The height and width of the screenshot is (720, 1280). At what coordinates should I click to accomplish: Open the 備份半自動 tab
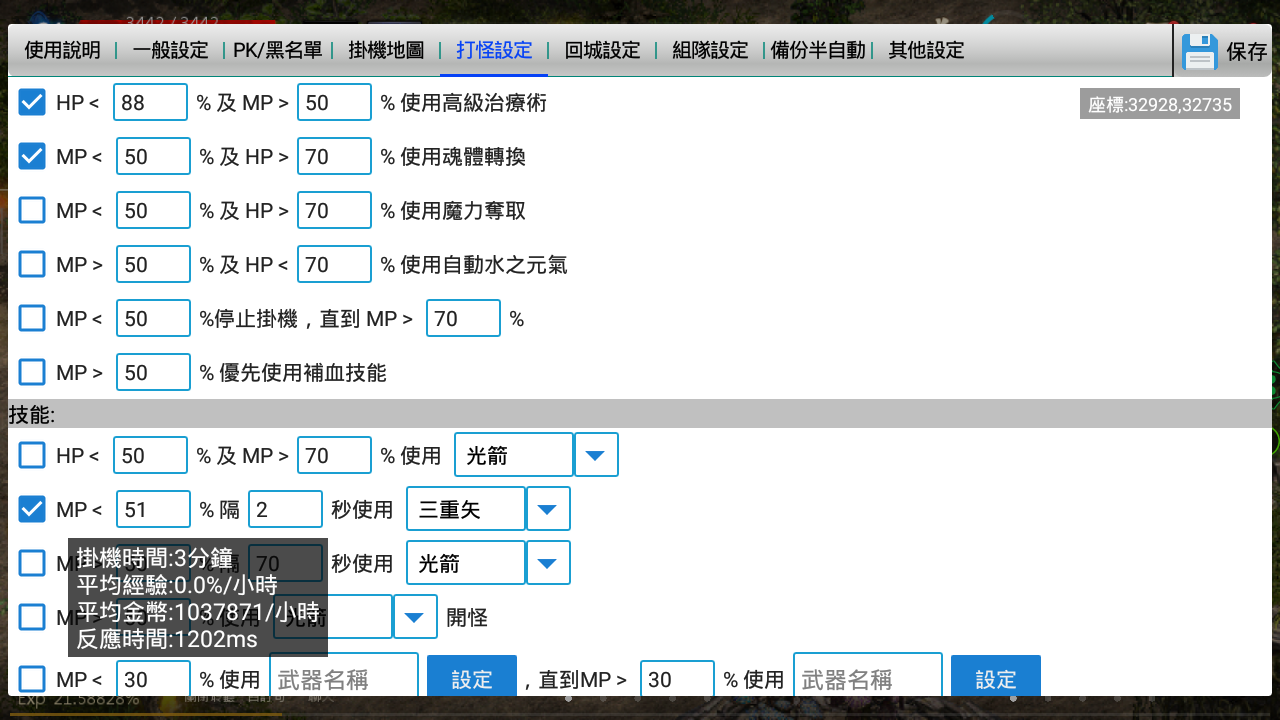click(x=818, y=50)
